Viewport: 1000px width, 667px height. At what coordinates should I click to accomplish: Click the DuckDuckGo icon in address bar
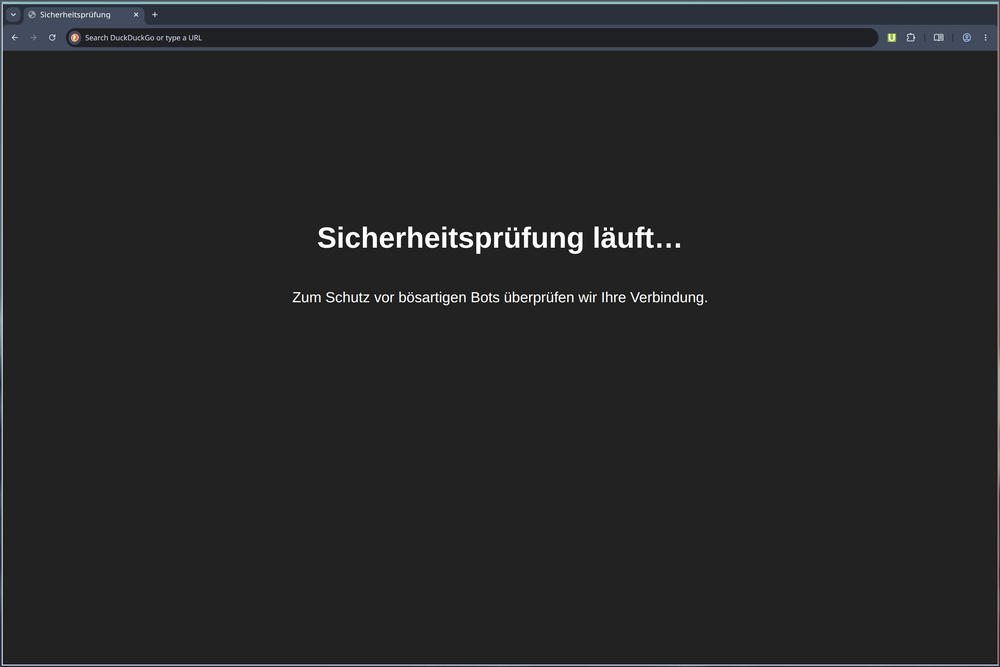tap(75, 38)
